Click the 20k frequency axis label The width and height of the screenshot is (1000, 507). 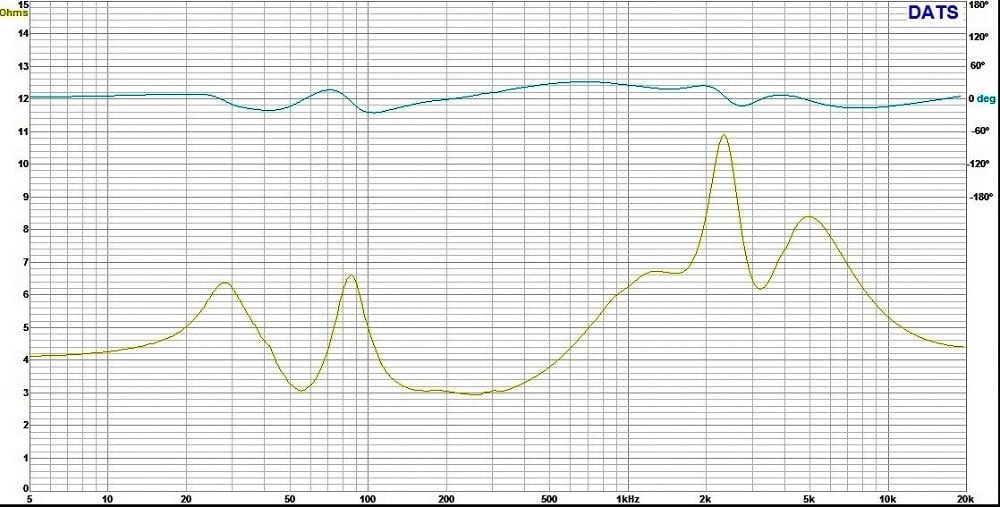coord(963,499)
